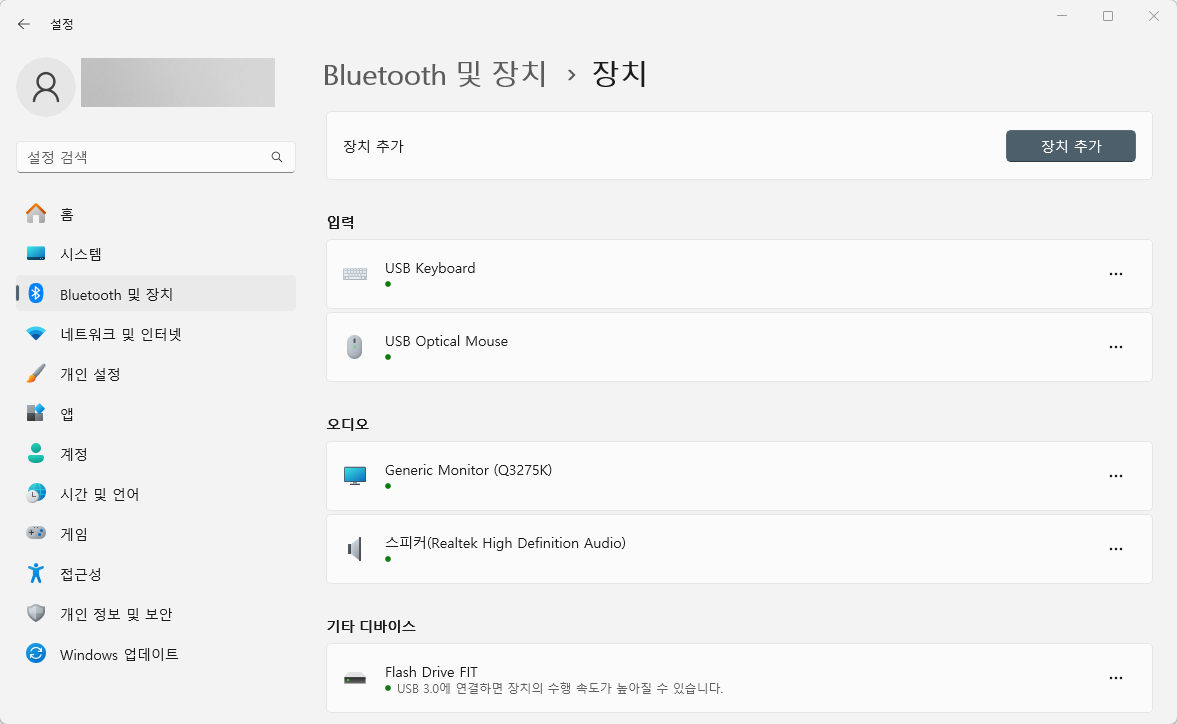Click the 오디오 section heading

[x=348, y=424]
